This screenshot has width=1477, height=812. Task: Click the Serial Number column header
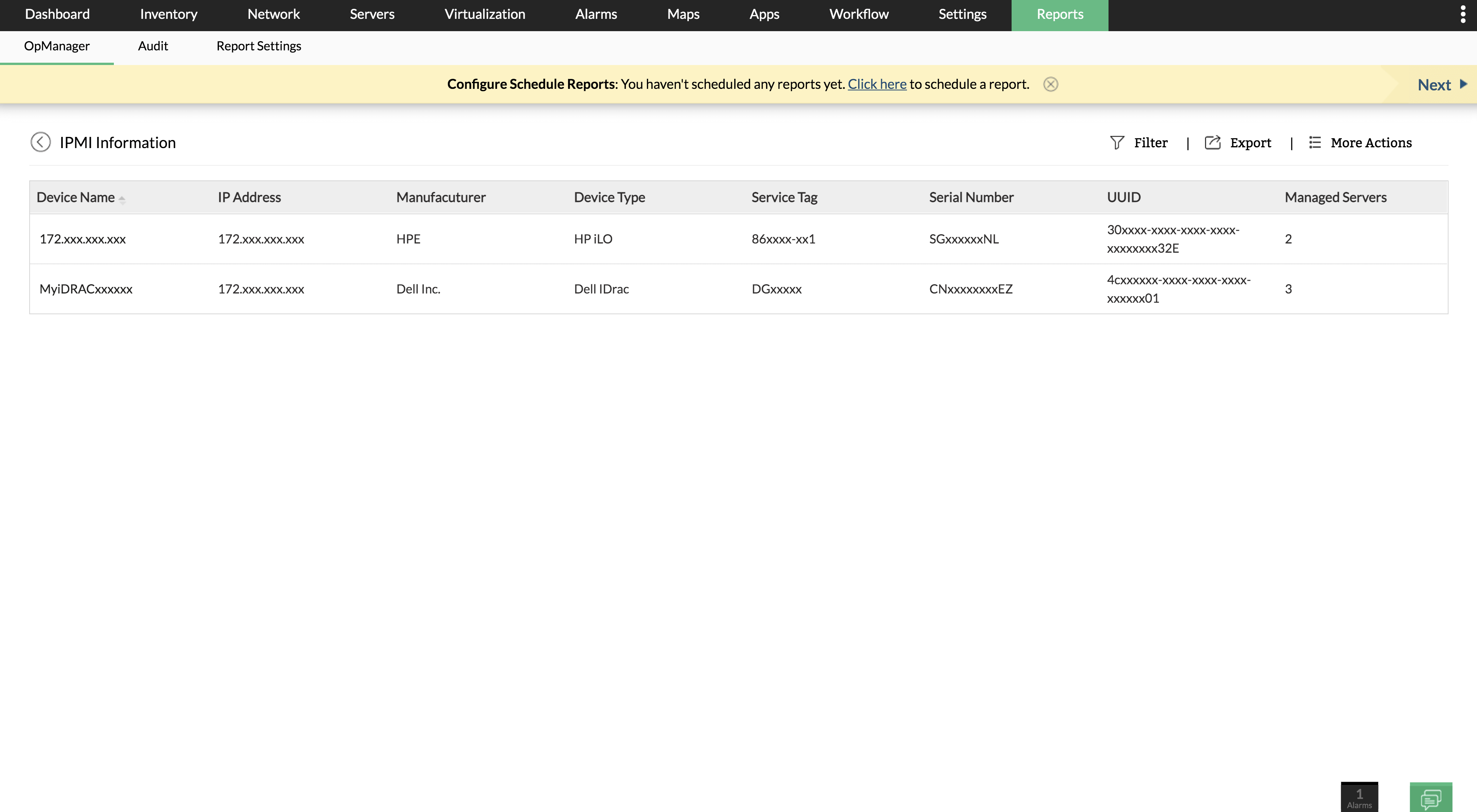click(x=971, y=197)
